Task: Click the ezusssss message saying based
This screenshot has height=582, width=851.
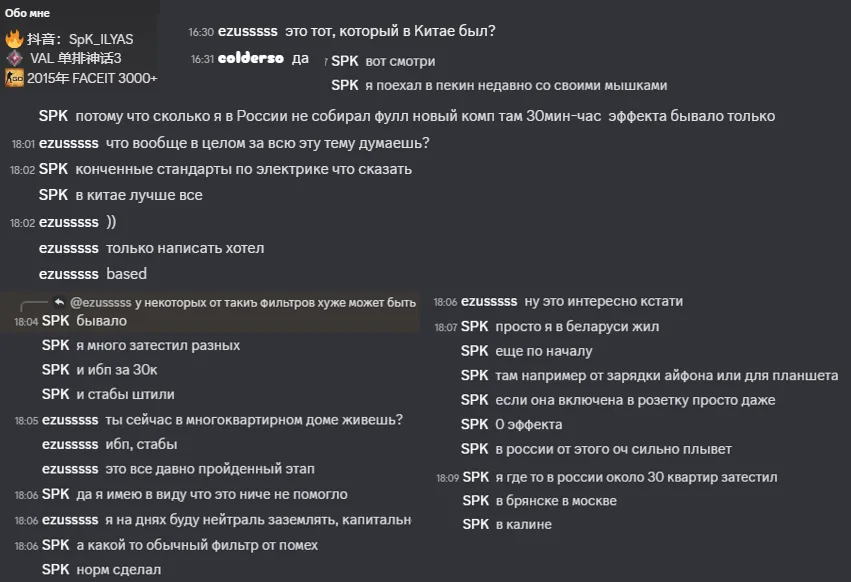Action: tap(126, 274)
